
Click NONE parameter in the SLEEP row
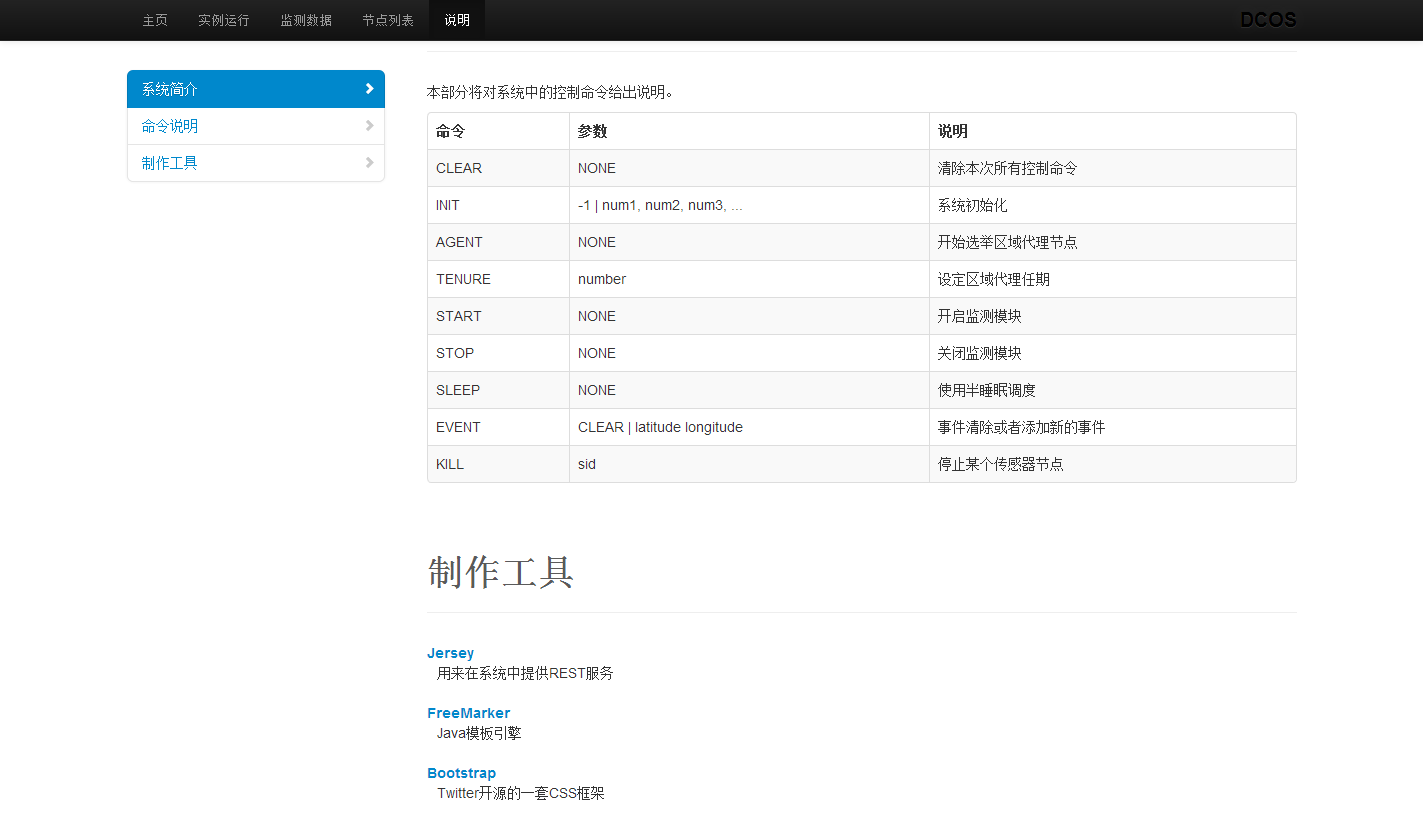(x=749, y=390)
